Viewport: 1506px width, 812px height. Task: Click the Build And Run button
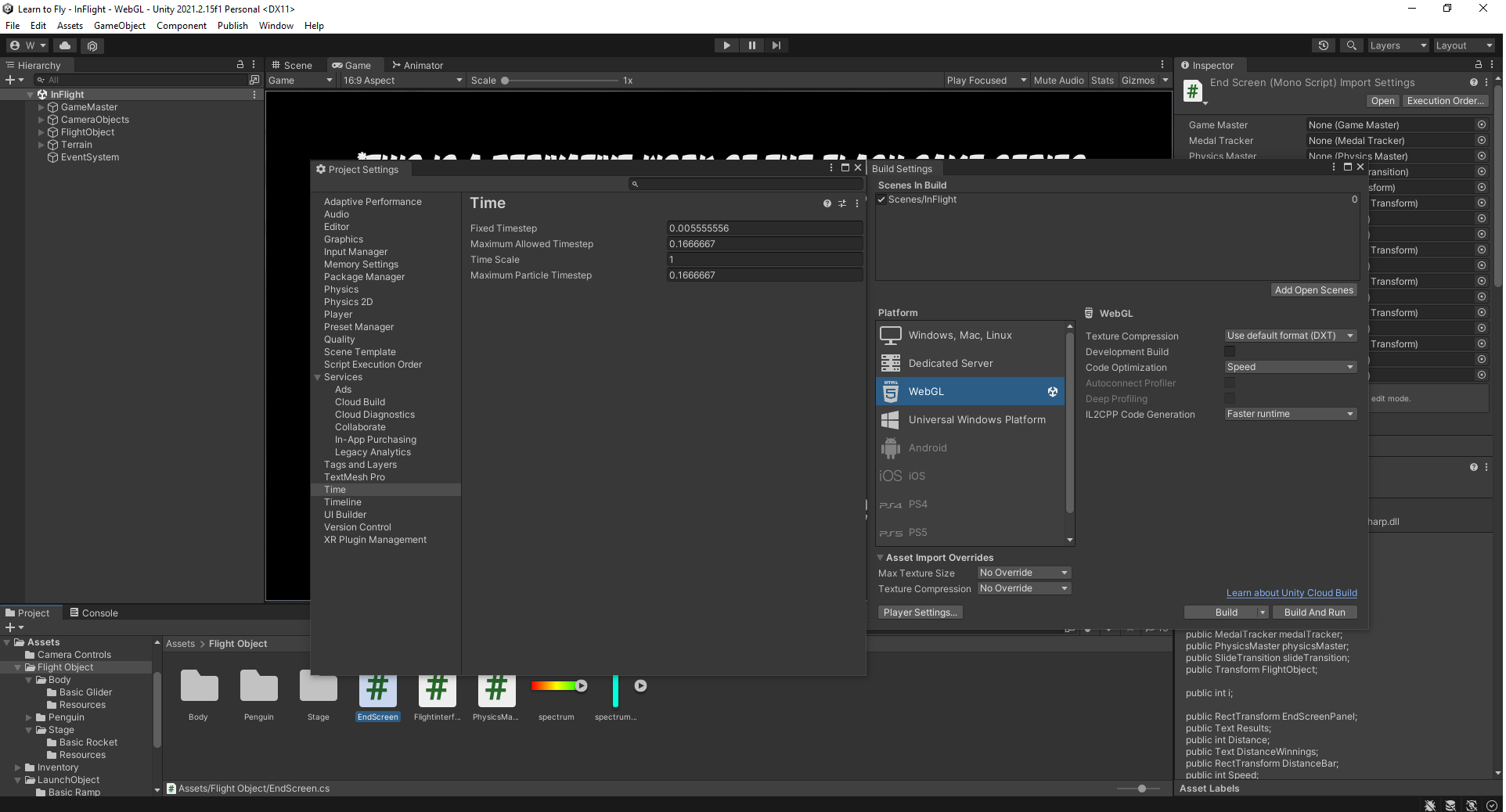1314,613
